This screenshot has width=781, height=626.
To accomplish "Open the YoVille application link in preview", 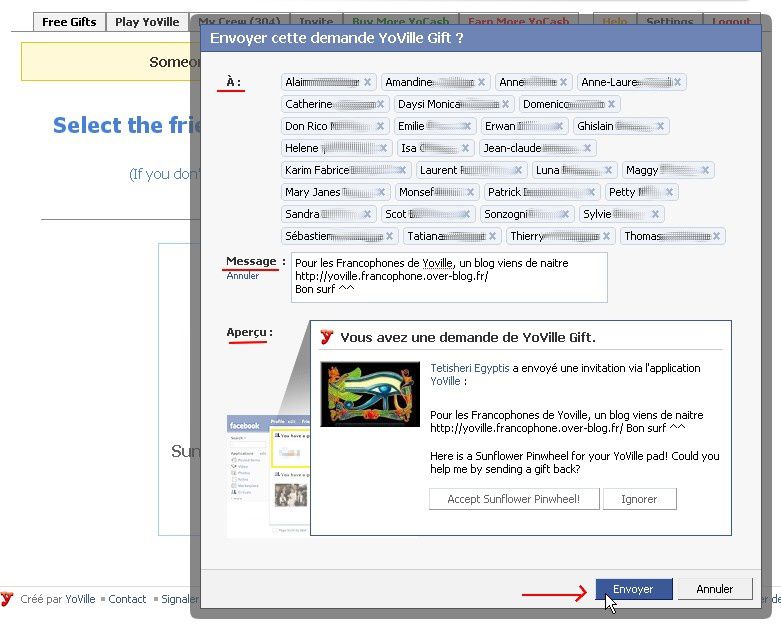I will click(x=445, y=381).
